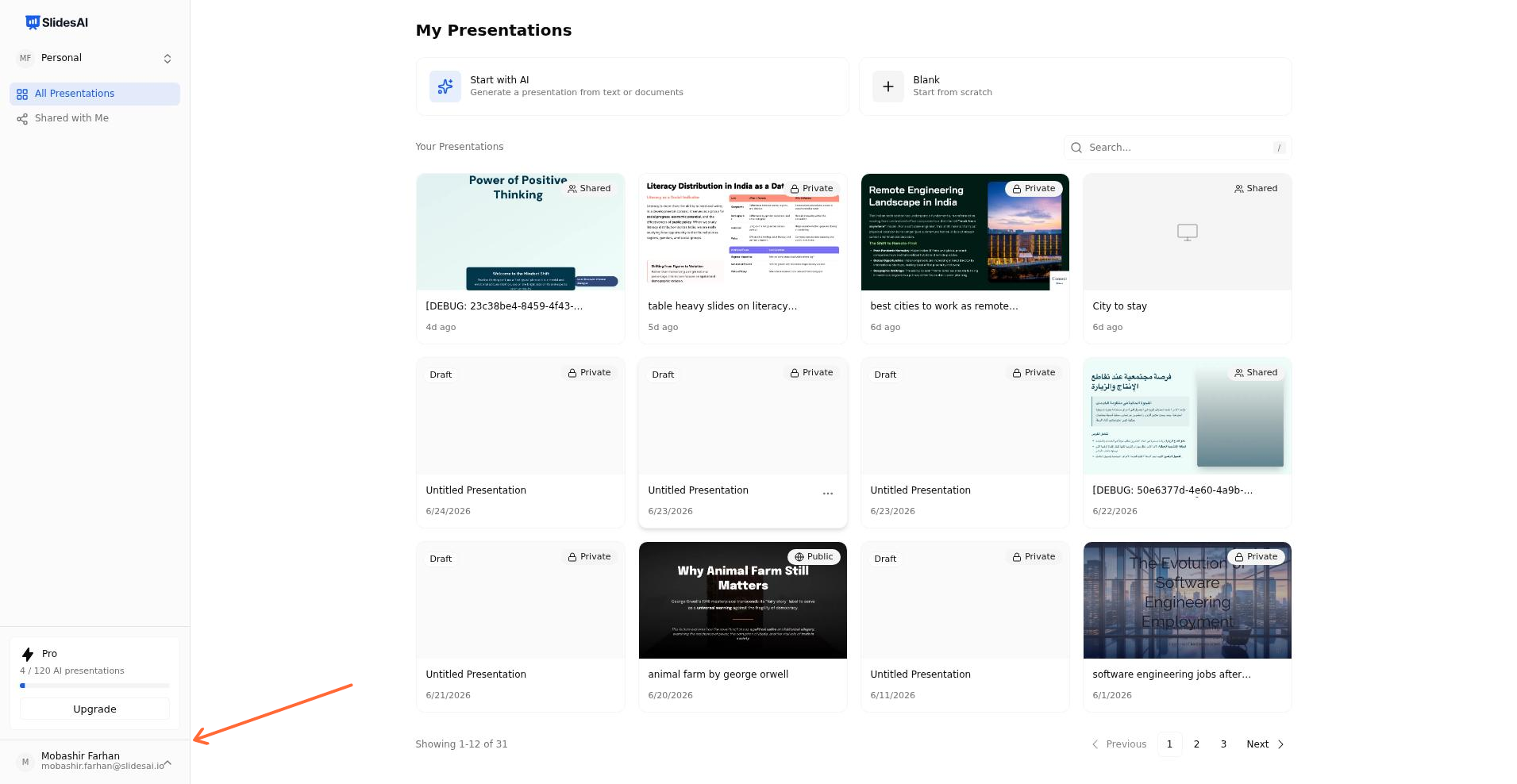Open the more options ellipsis on 6/23/2026 card

[x=828, y=494]
